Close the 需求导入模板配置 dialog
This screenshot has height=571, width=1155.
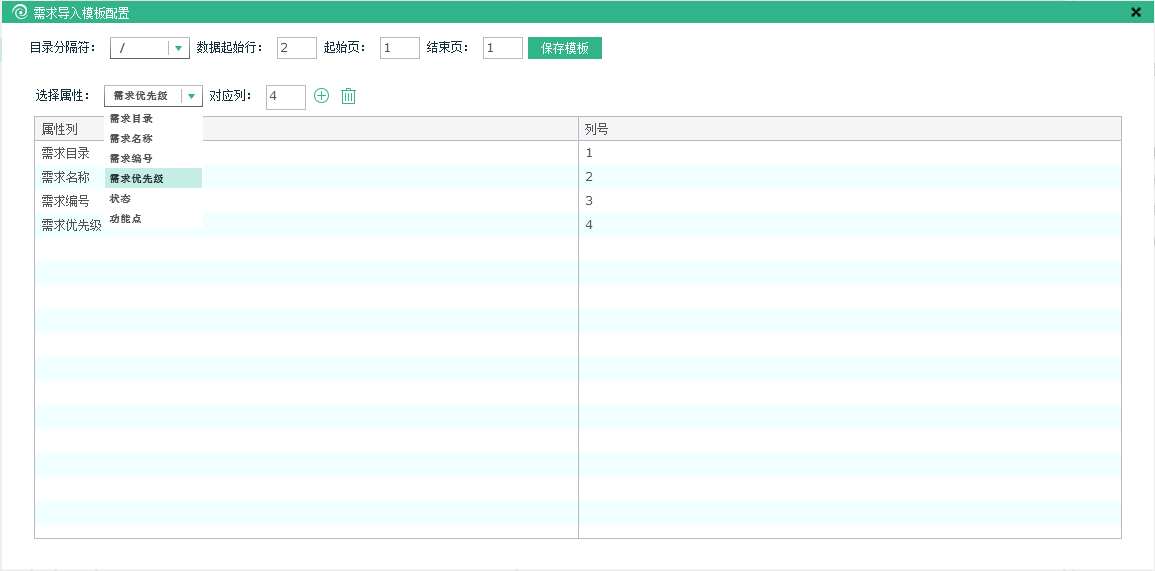1136,13
